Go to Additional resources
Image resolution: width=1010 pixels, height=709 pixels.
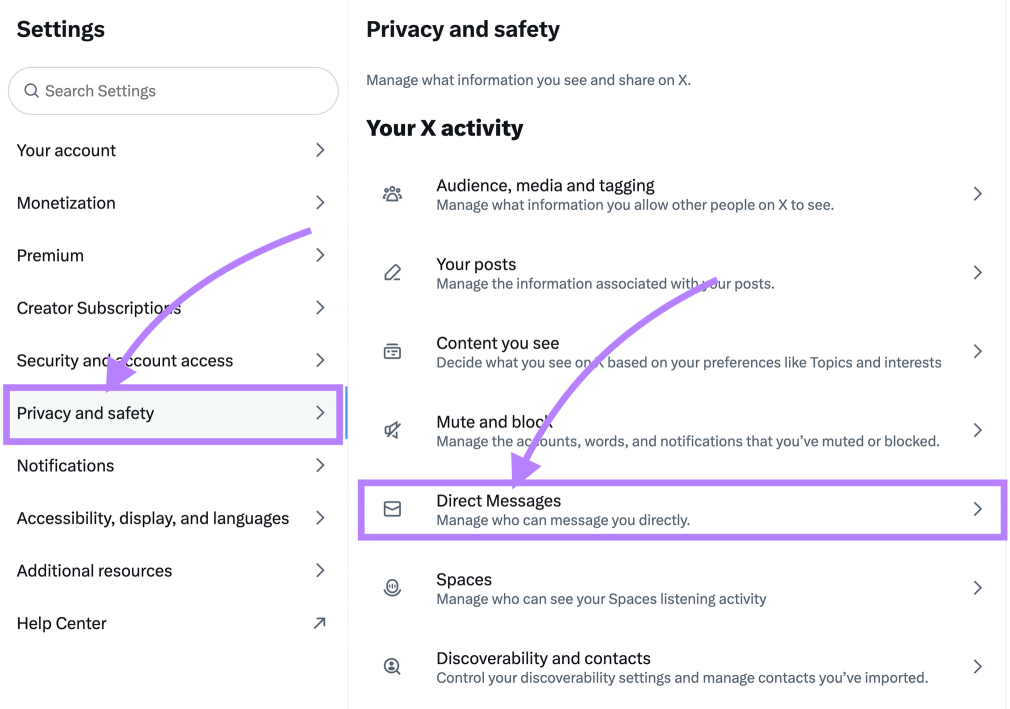click(95, 571)
